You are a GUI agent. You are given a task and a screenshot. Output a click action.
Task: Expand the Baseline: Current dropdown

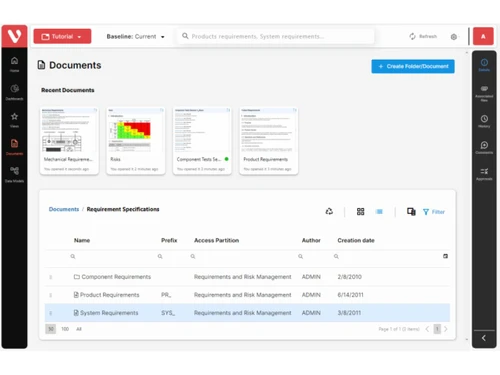(x=135, y=36)
